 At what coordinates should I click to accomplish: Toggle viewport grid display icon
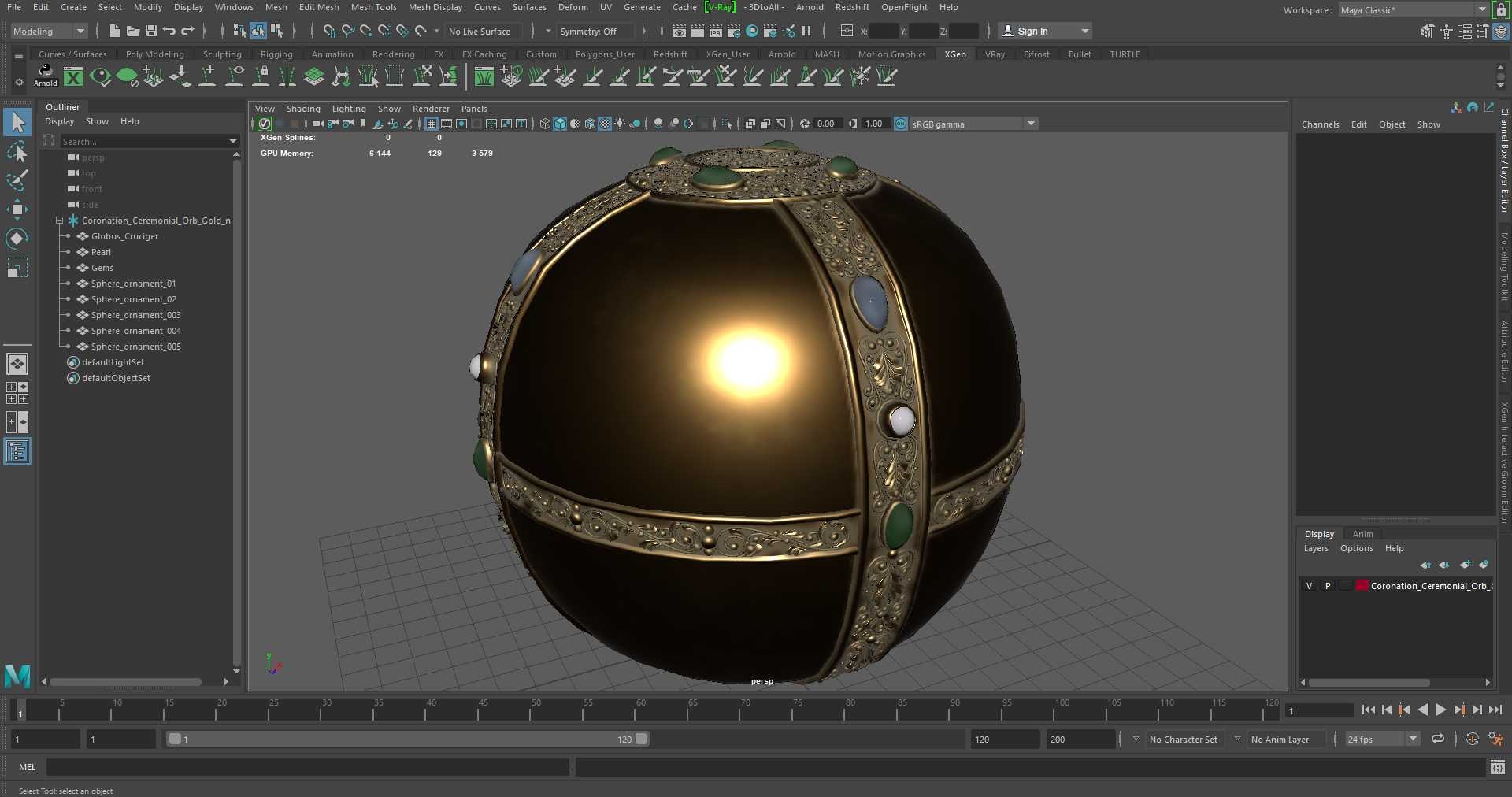pyautogui.click(x=432, y=124)
